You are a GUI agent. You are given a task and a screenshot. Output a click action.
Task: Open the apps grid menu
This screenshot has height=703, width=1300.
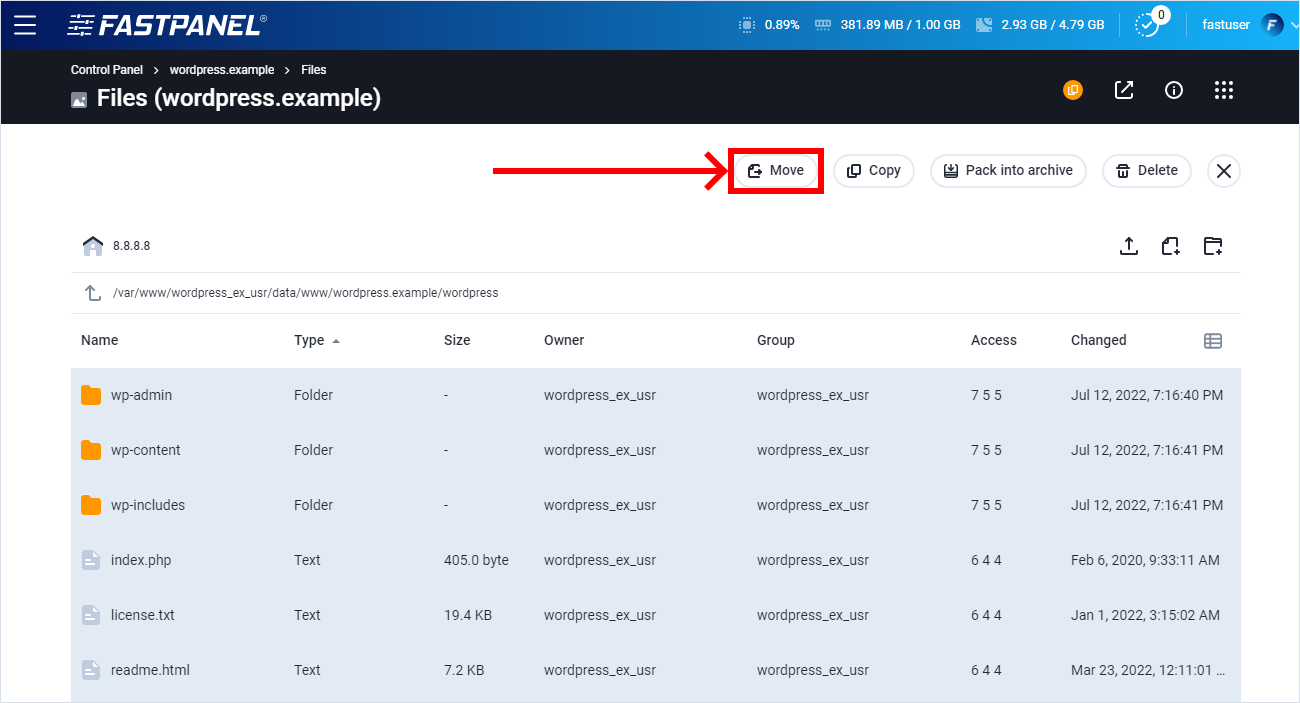pyautogui.click(x=1224, y=90)
